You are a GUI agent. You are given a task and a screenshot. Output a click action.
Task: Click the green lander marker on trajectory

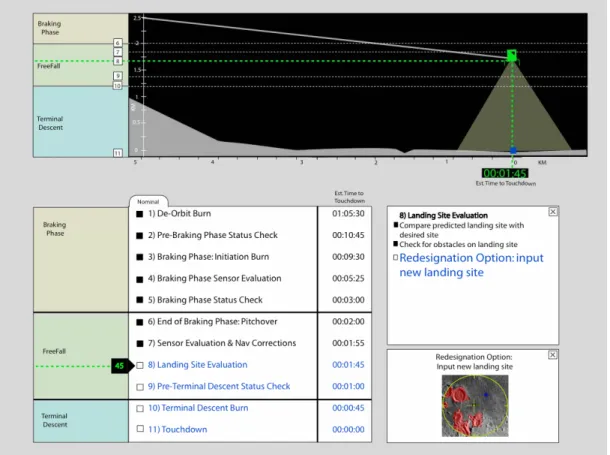(512, 56)
